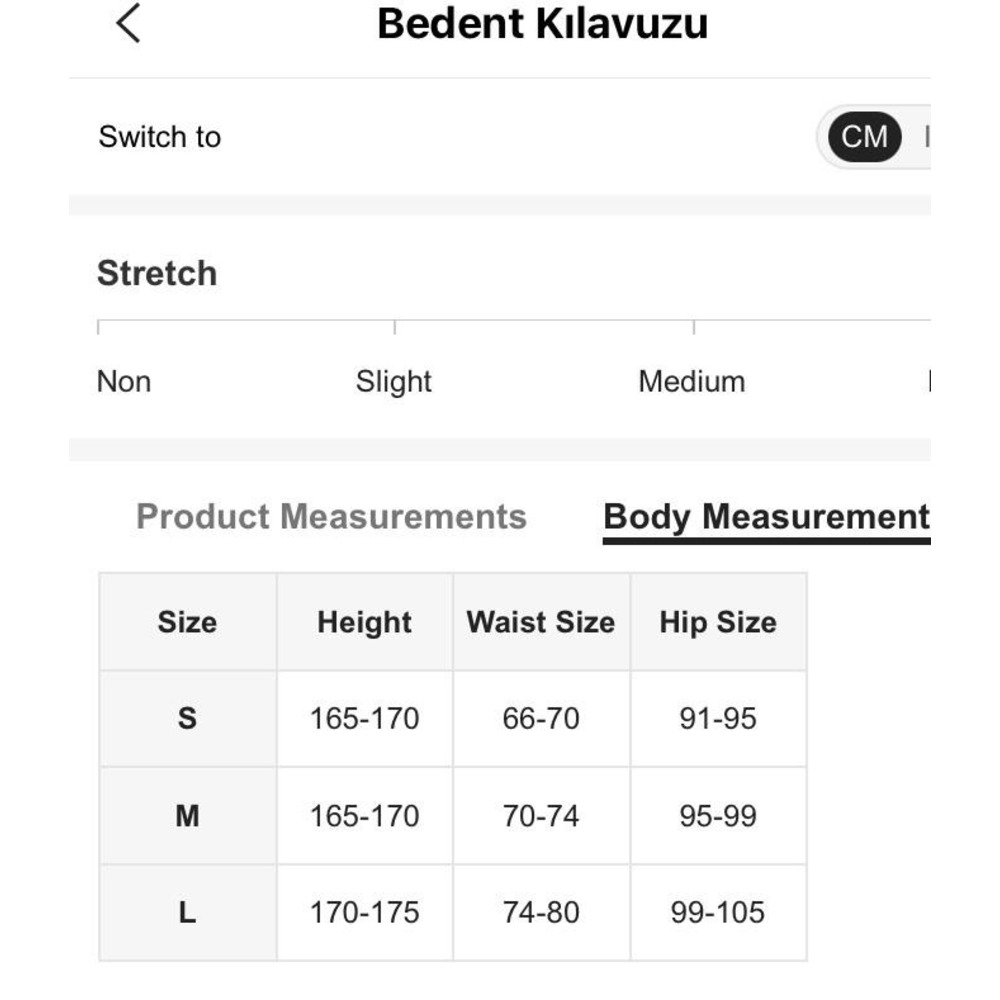This screenshot has width=1000, height=1000.
Task: Select the Waist Size column header
Action: click(x=540, y=622)
